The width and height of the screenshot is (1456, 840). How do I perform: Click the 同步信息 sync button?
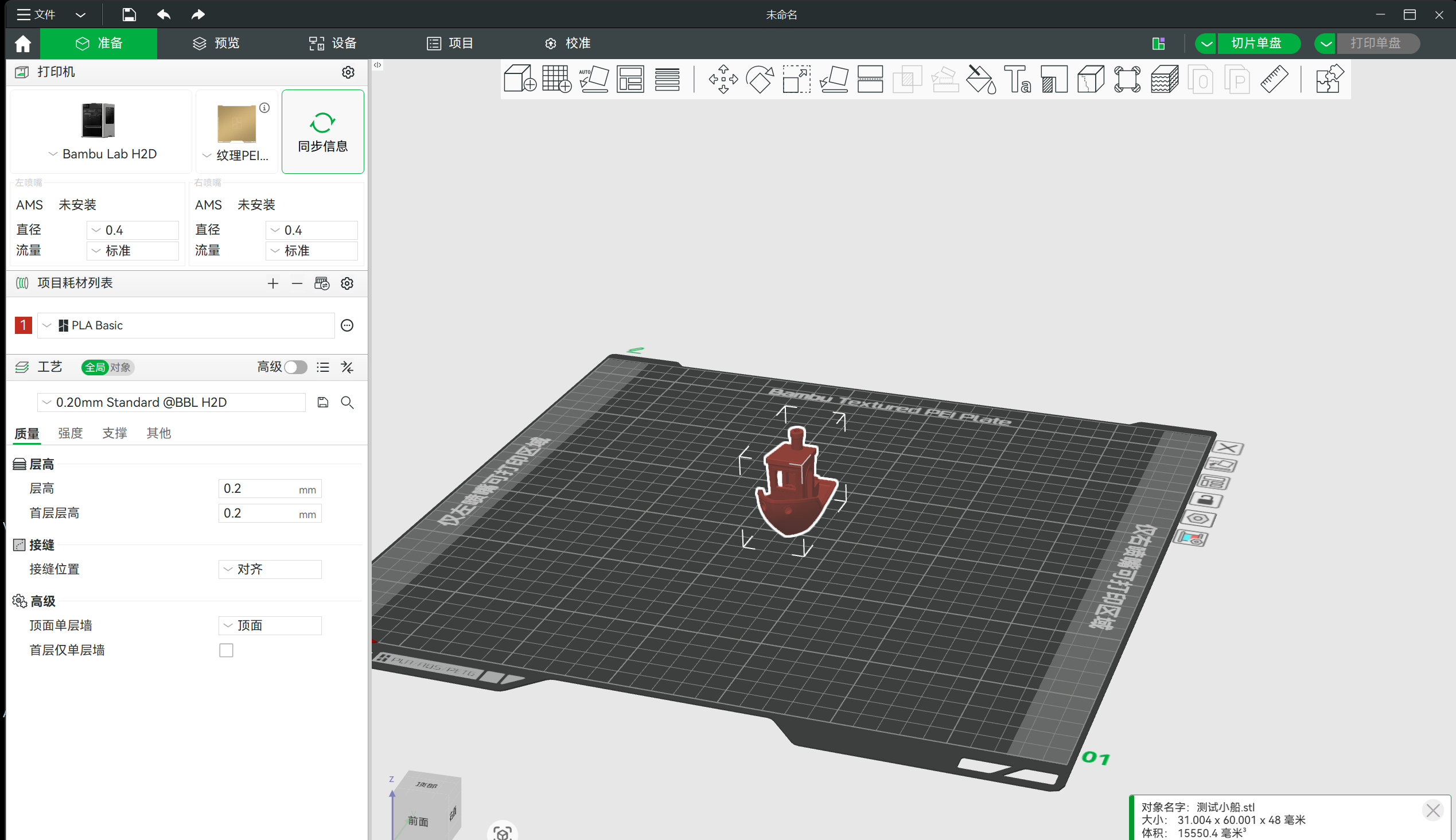click(x=322, y=131)
